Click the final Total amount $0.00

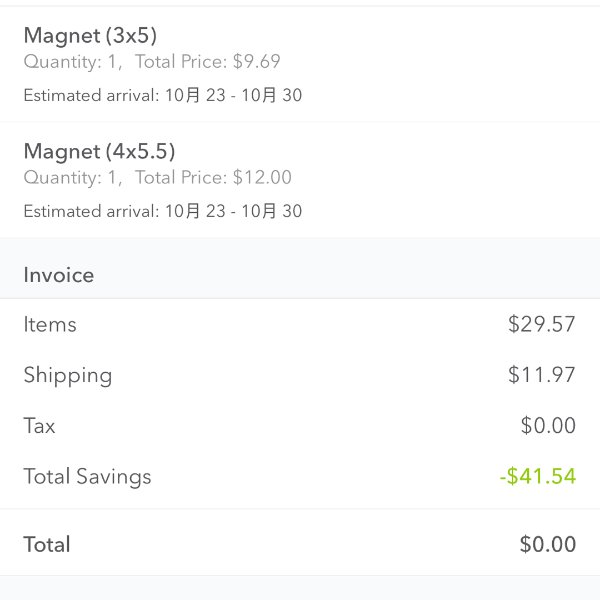point(548,544)
